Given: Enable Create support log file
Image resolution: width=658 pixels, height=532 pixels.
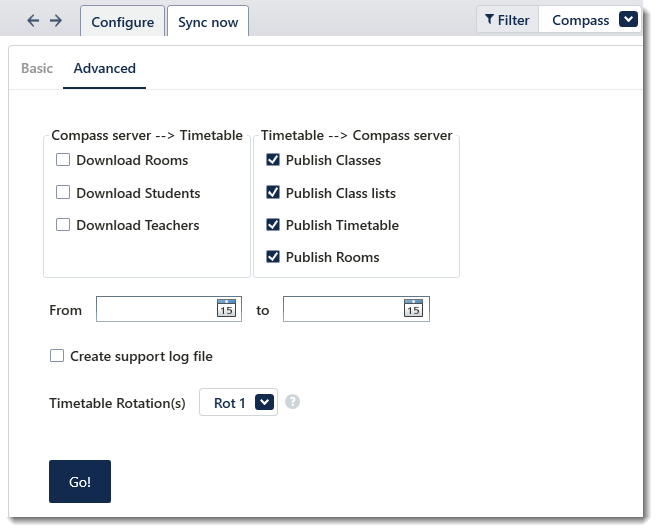Looking at the screenshot, I should click(57, 356).
